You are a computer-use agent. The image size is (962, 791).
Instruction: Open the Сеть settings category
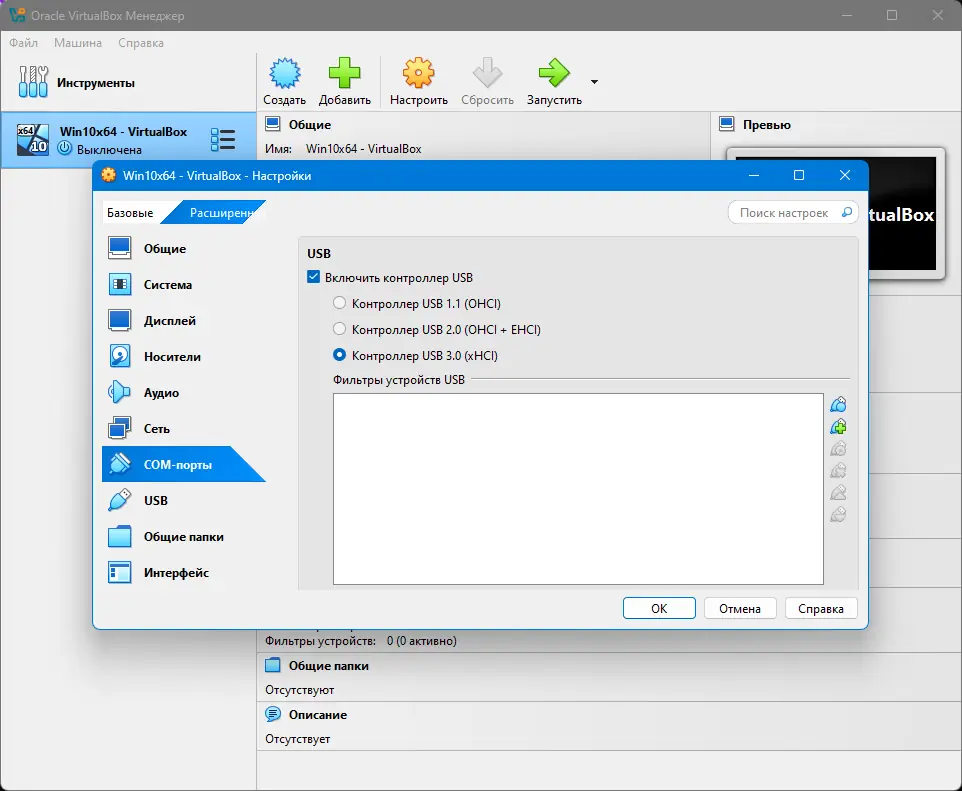click(x=183, y=428)
